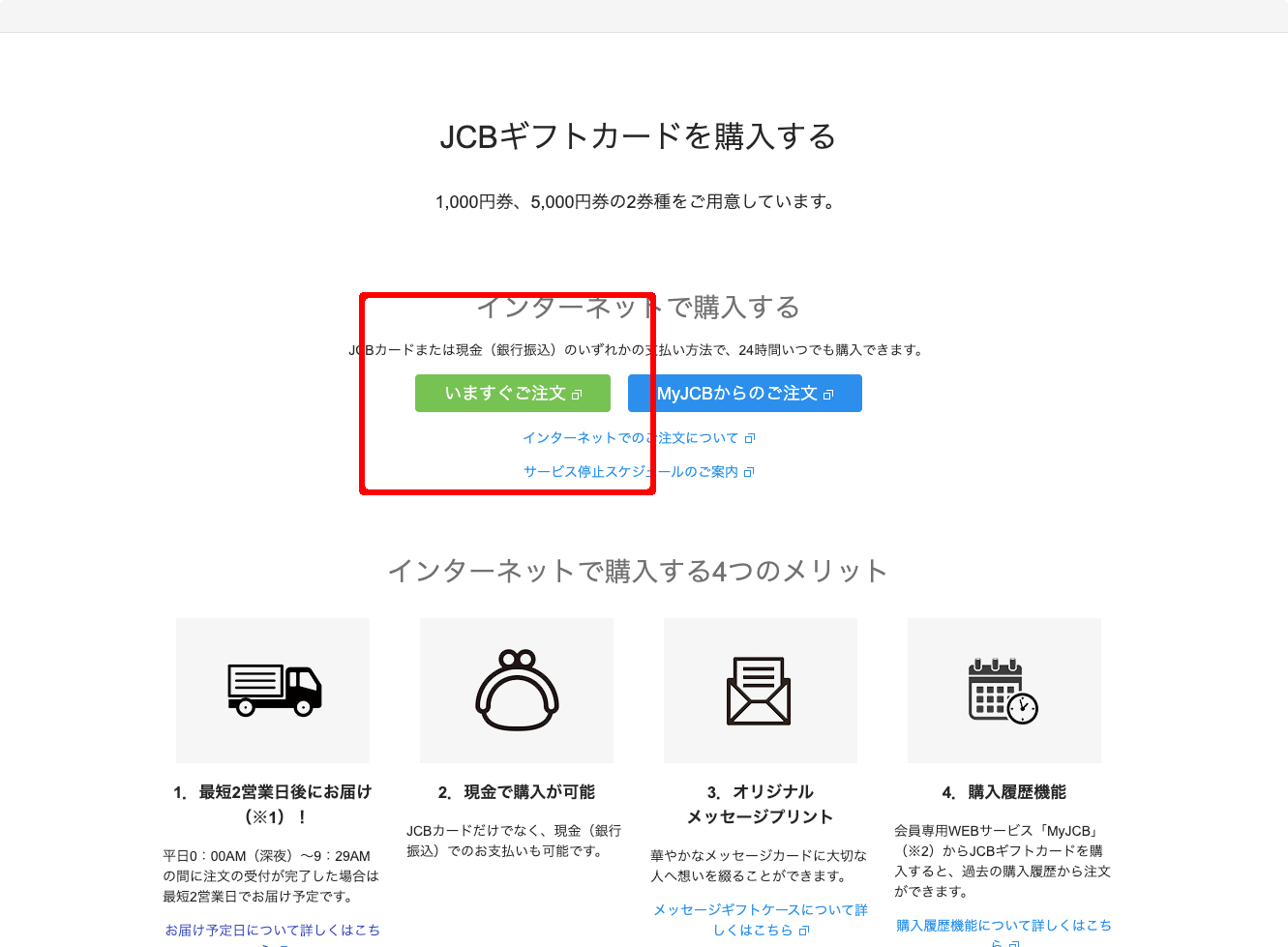Click external-link icon beside インターネットでのご注文について
This screenshot has width=1288, height=947.
click(x=750, y=439)
